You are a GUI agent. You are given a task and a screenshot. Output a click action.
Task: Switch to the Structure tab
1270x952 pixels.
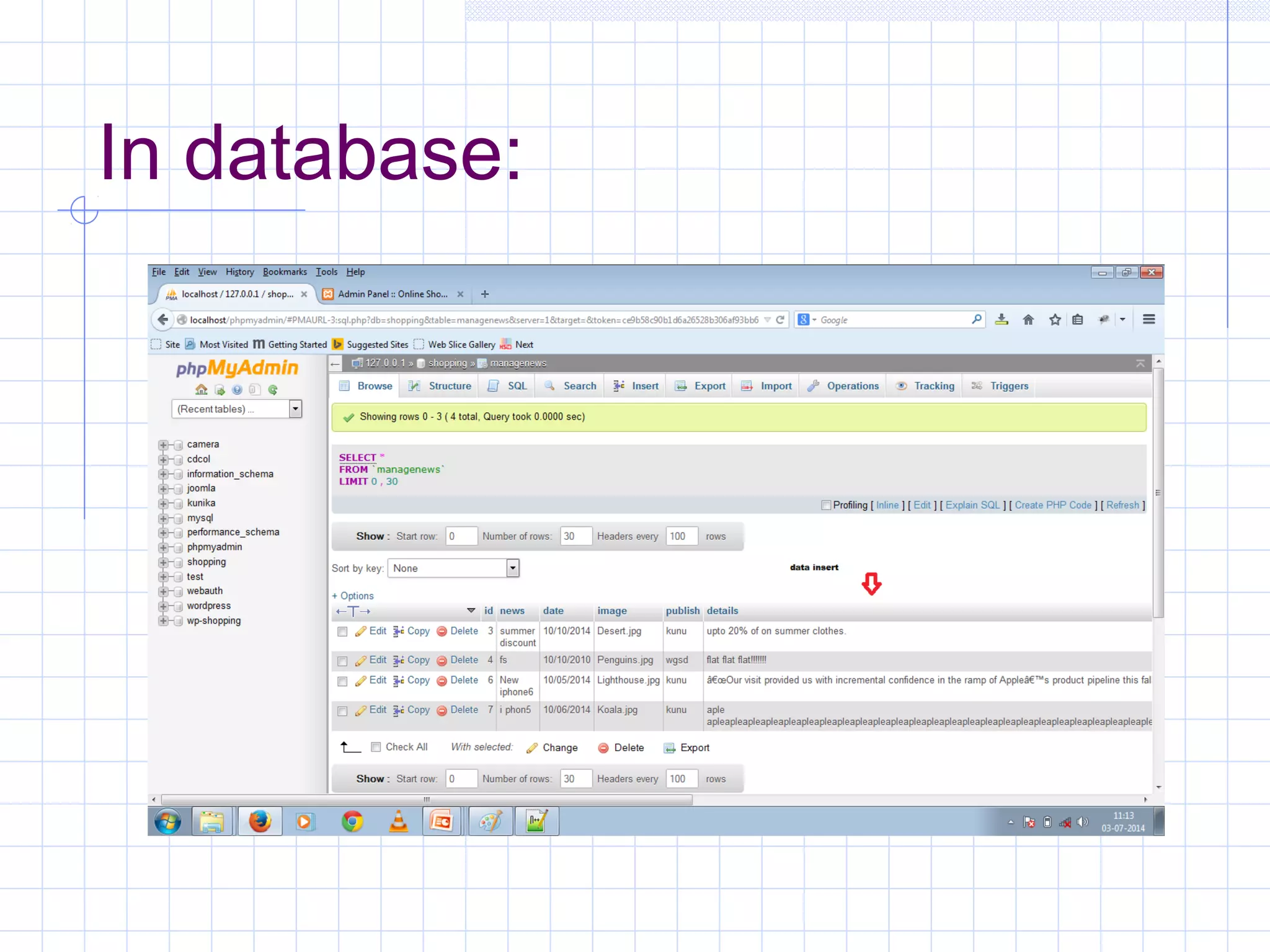tap(440, 386)
